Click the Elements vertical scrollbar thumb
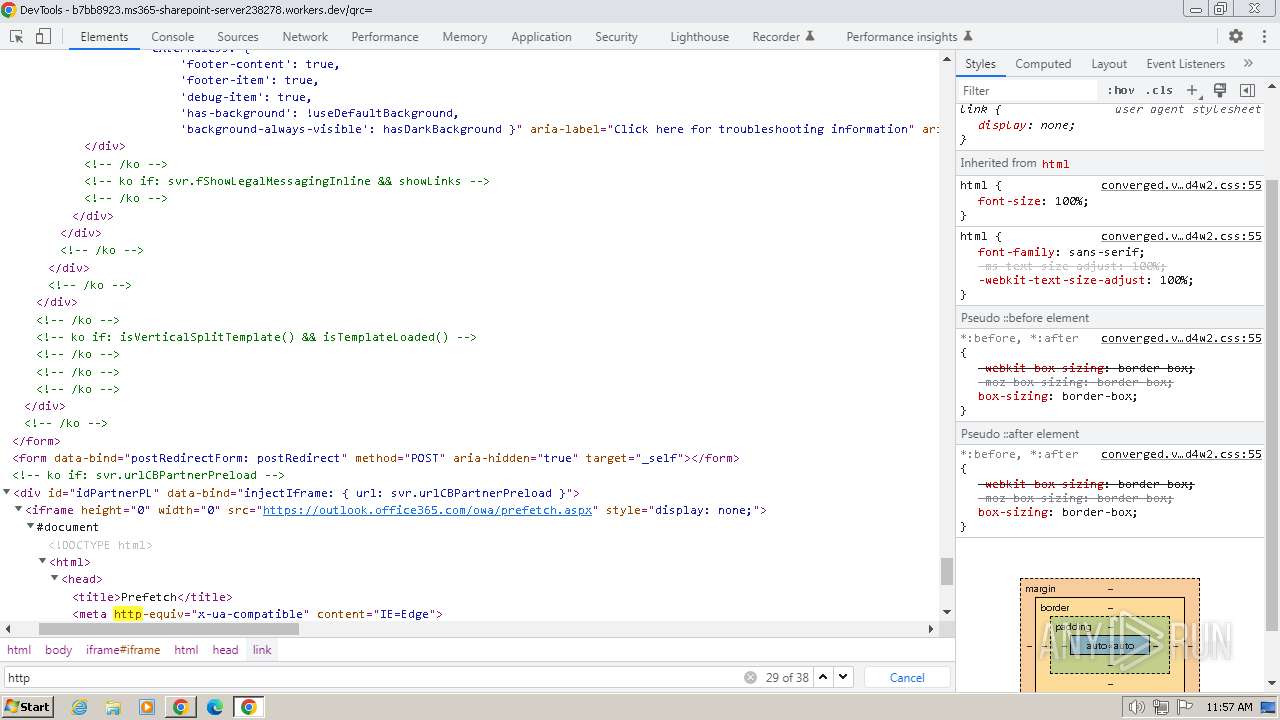Viewport: 1280px width, 720px height. [x=946, y=571]
